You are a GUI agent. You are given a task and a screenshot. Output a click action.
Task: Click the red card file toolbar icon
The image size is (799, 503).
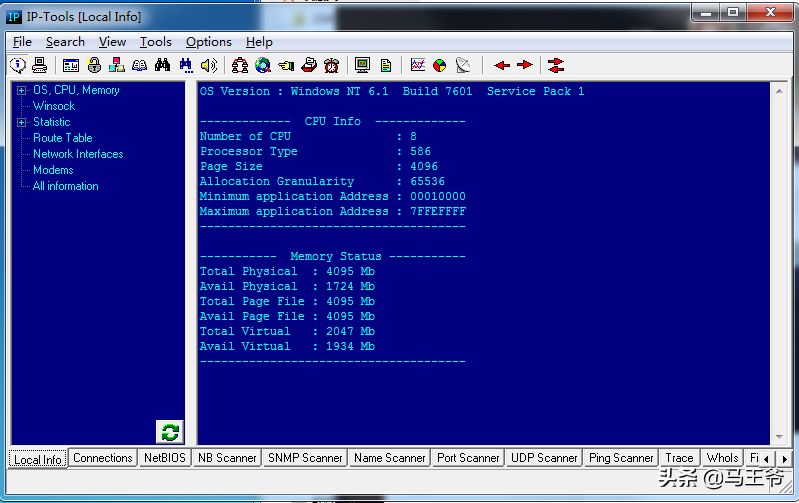coord(309,65)
